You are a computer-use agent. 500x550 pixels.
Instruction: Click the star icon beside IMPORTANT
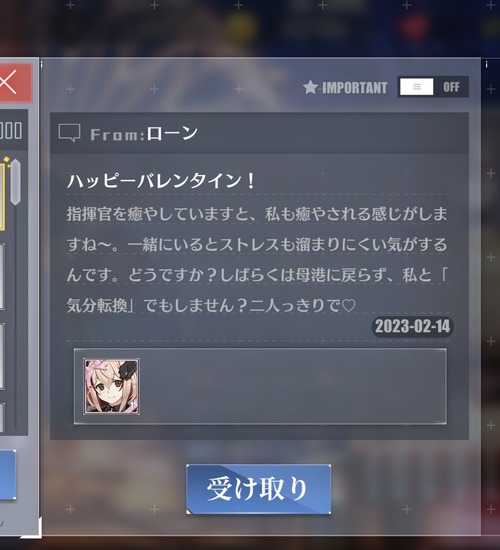311,87
